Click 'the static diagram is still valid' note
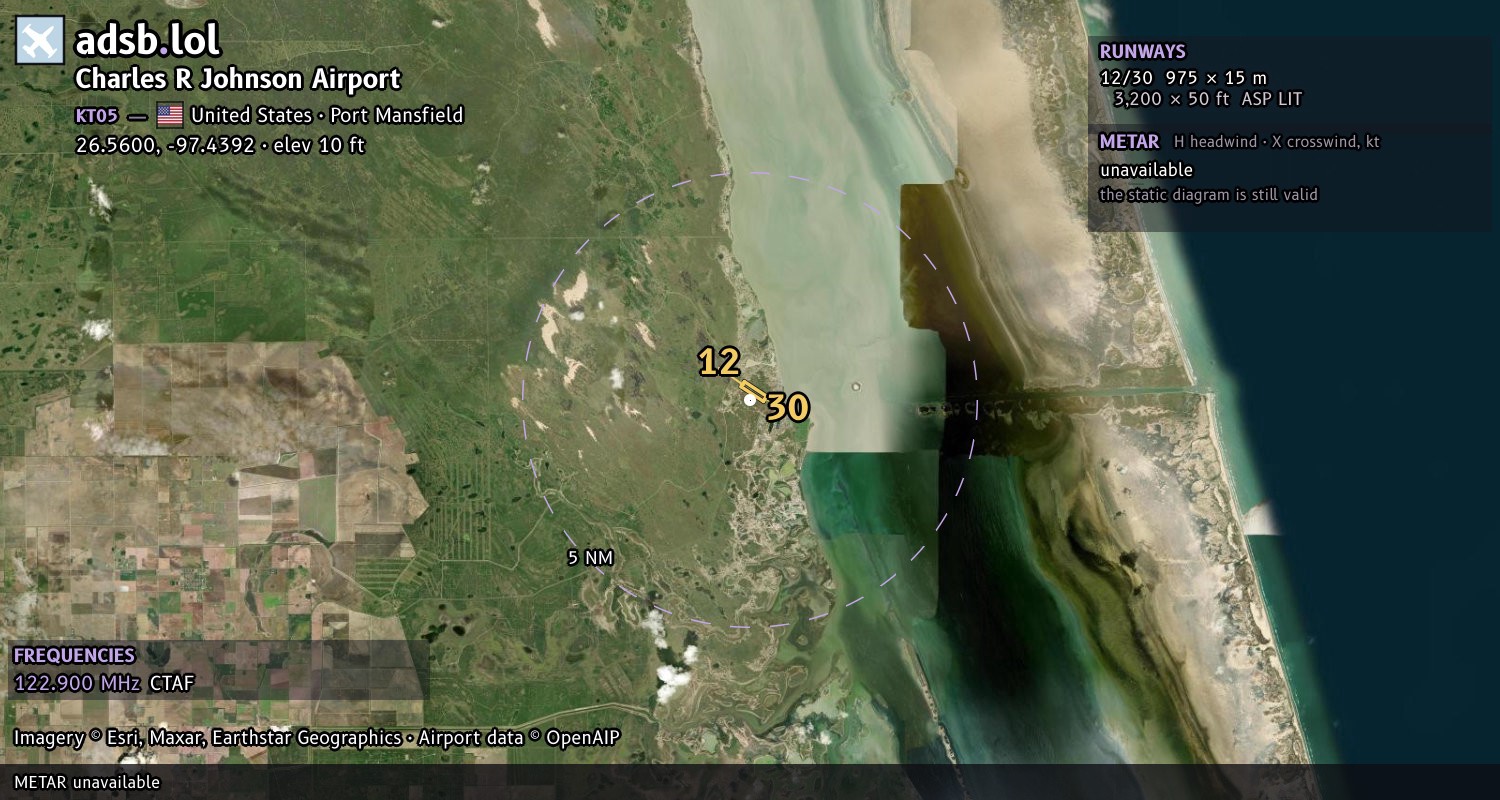Viewport: 1500px width, 800px height. pos(1209,195)
